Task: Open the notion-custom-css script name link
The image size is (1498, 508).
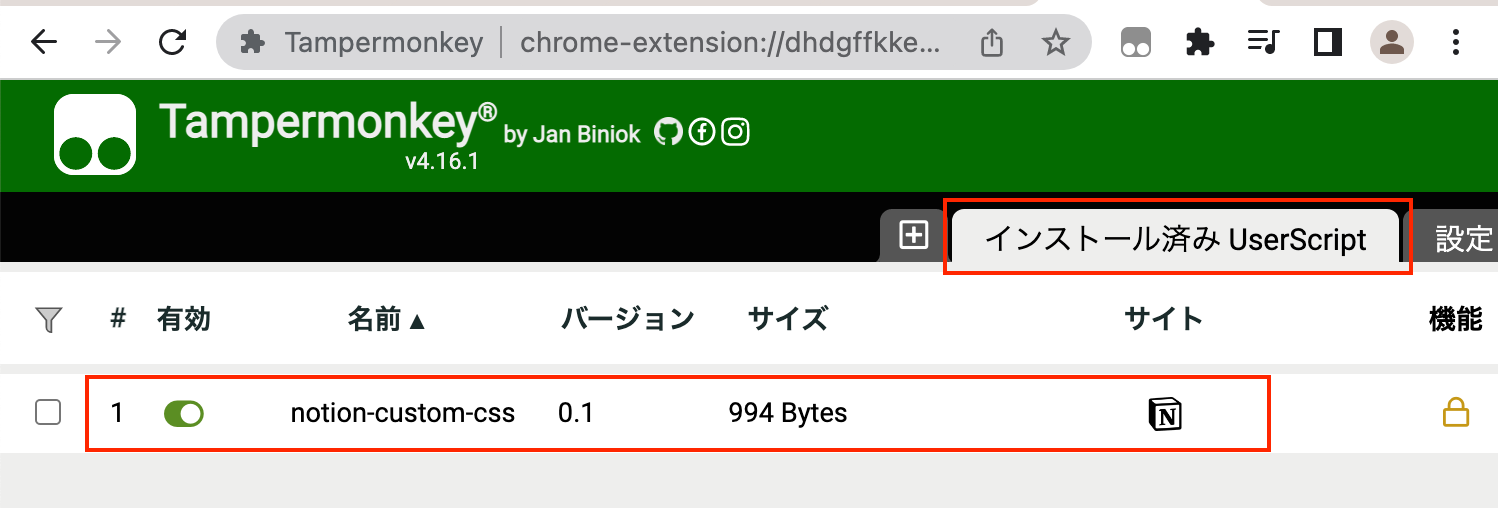Action: coord(403,412)
